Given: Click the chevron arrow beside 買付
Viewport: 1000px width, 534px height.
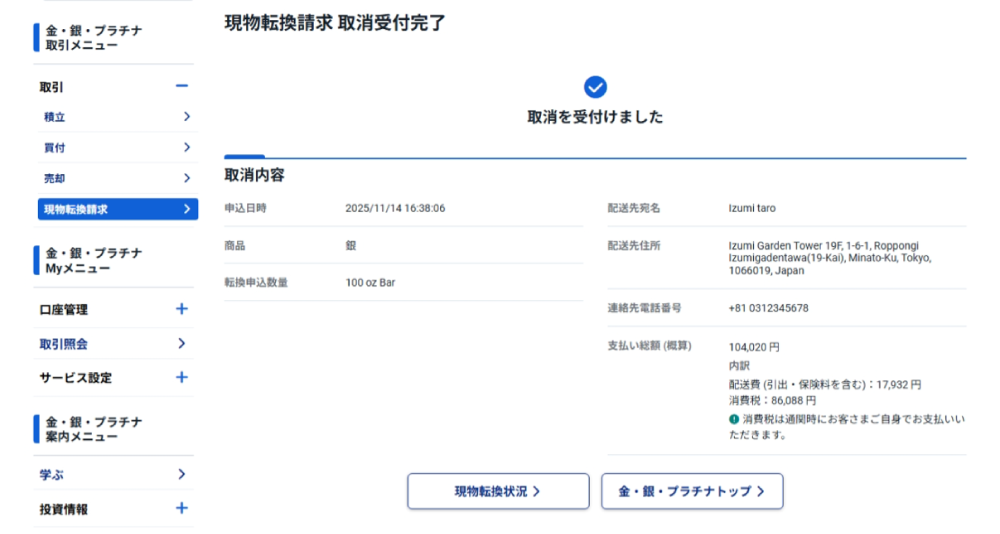Looking at the screenshot, I should (x=186, y=148).
